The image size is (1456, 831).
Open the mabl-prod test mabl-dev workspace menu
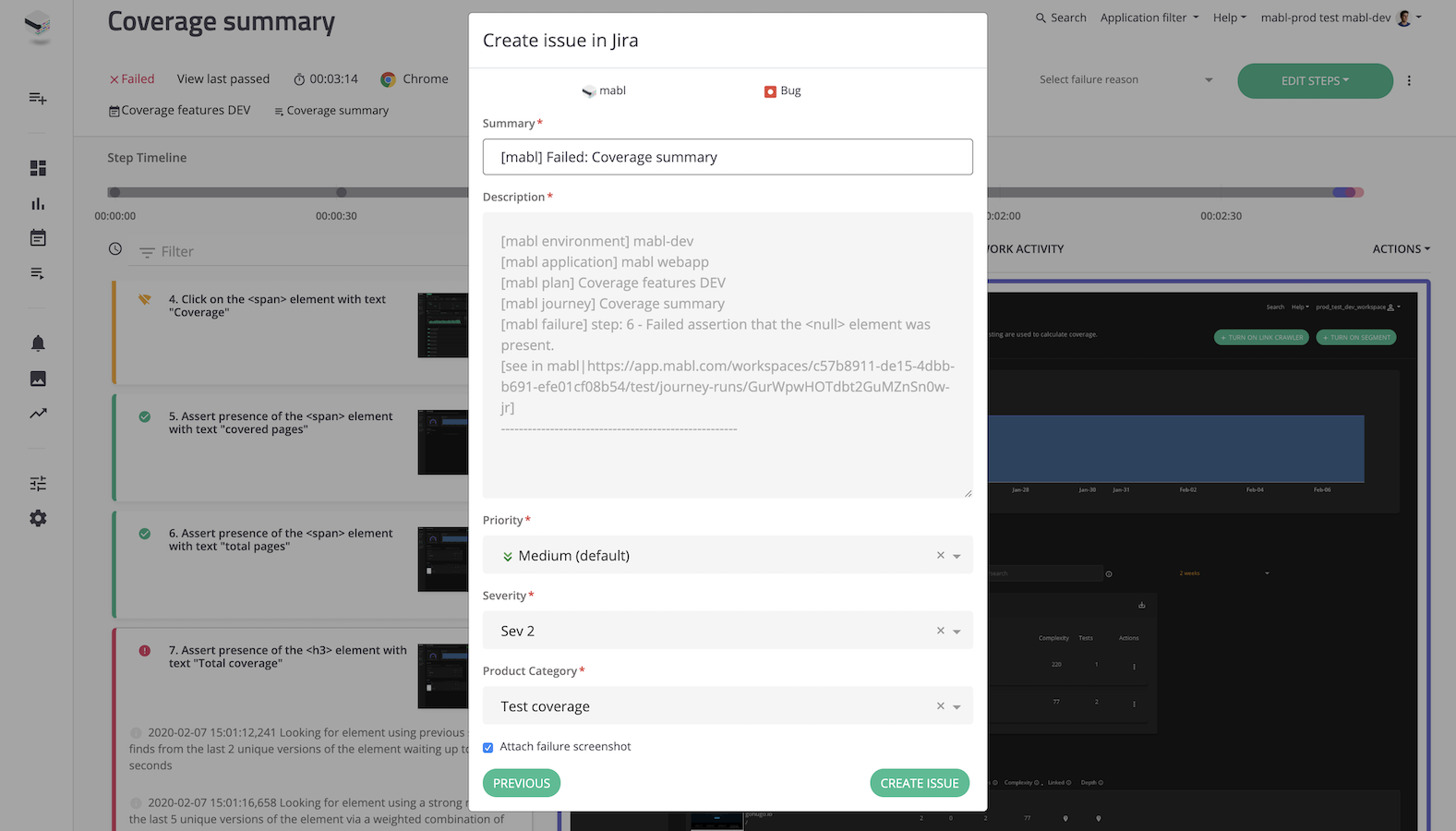click(1341, 18)
